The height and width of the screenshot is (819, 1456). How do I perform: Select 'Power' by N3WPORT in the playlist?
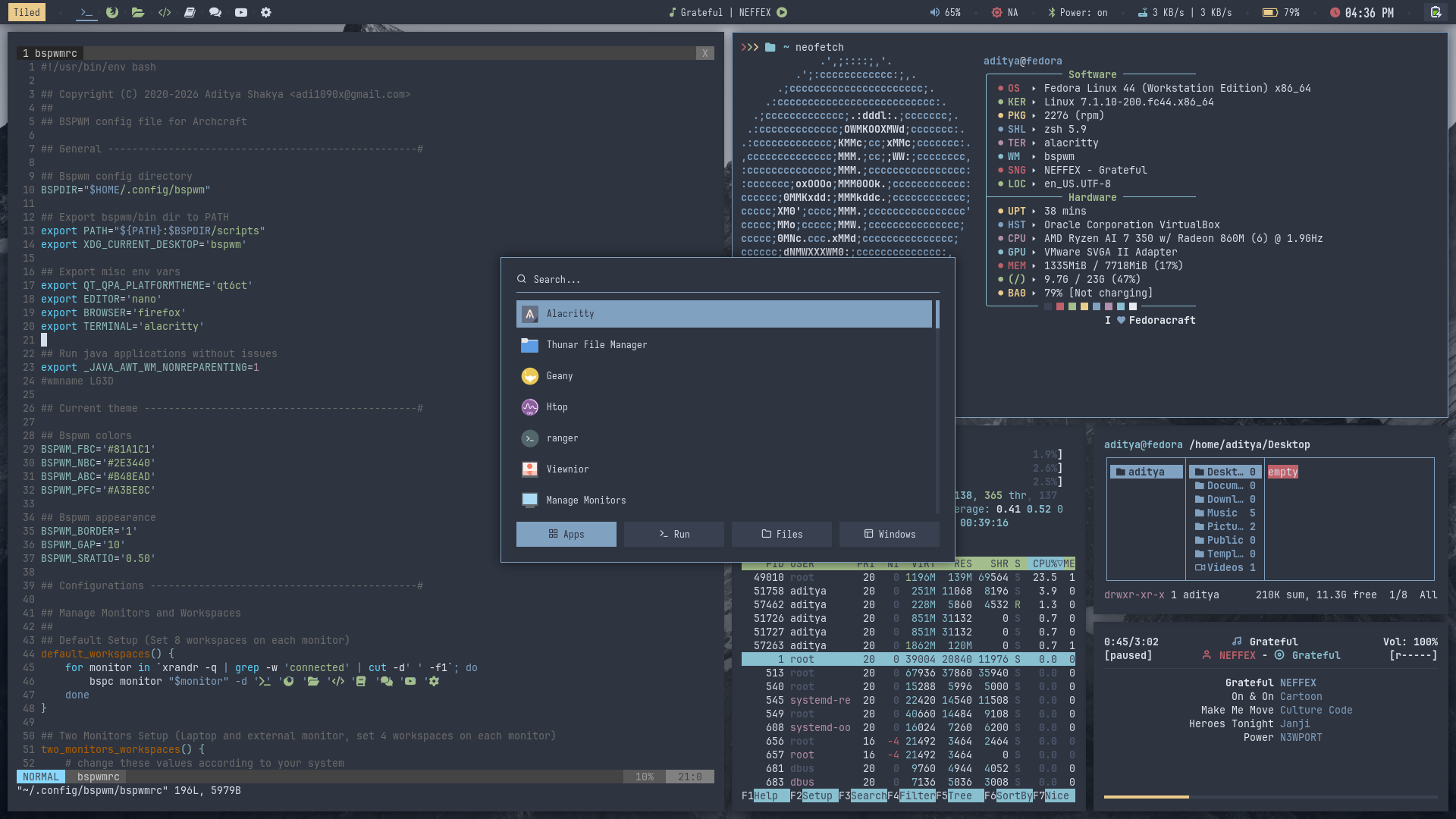click(x=1283, y=737)
